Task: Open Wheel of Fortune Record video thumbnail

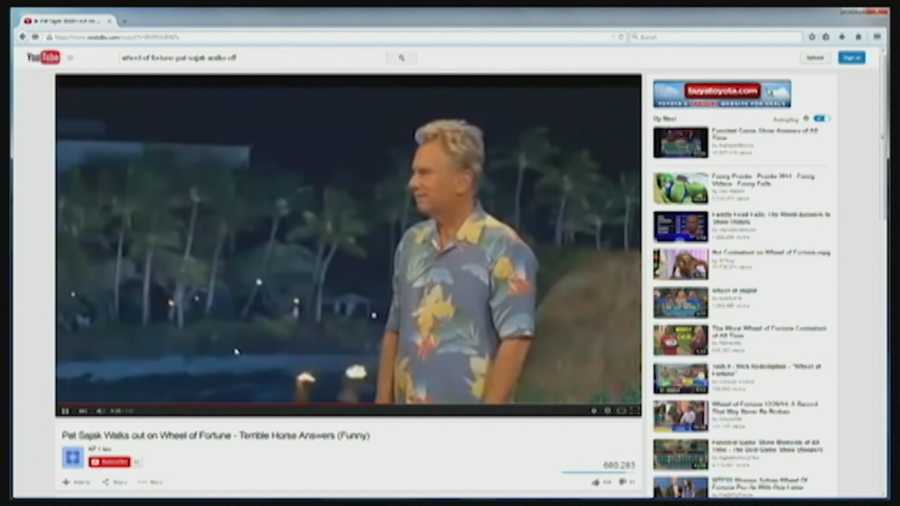Action: click(681, 416)
